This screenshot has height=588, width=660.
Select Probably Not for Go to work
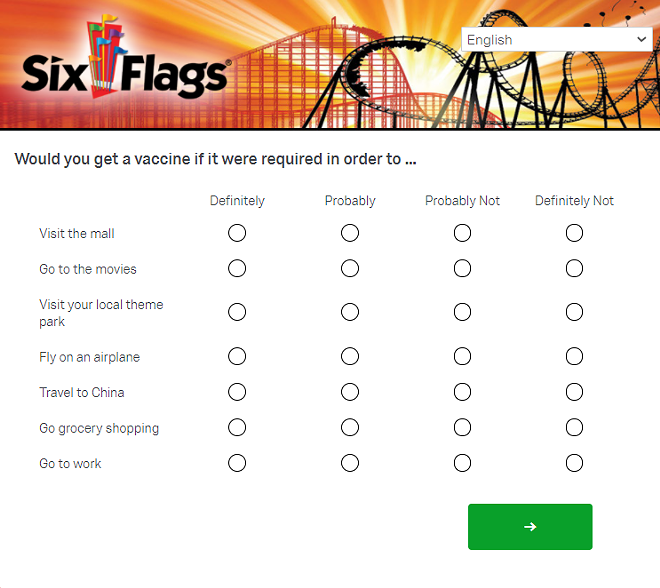462,463
